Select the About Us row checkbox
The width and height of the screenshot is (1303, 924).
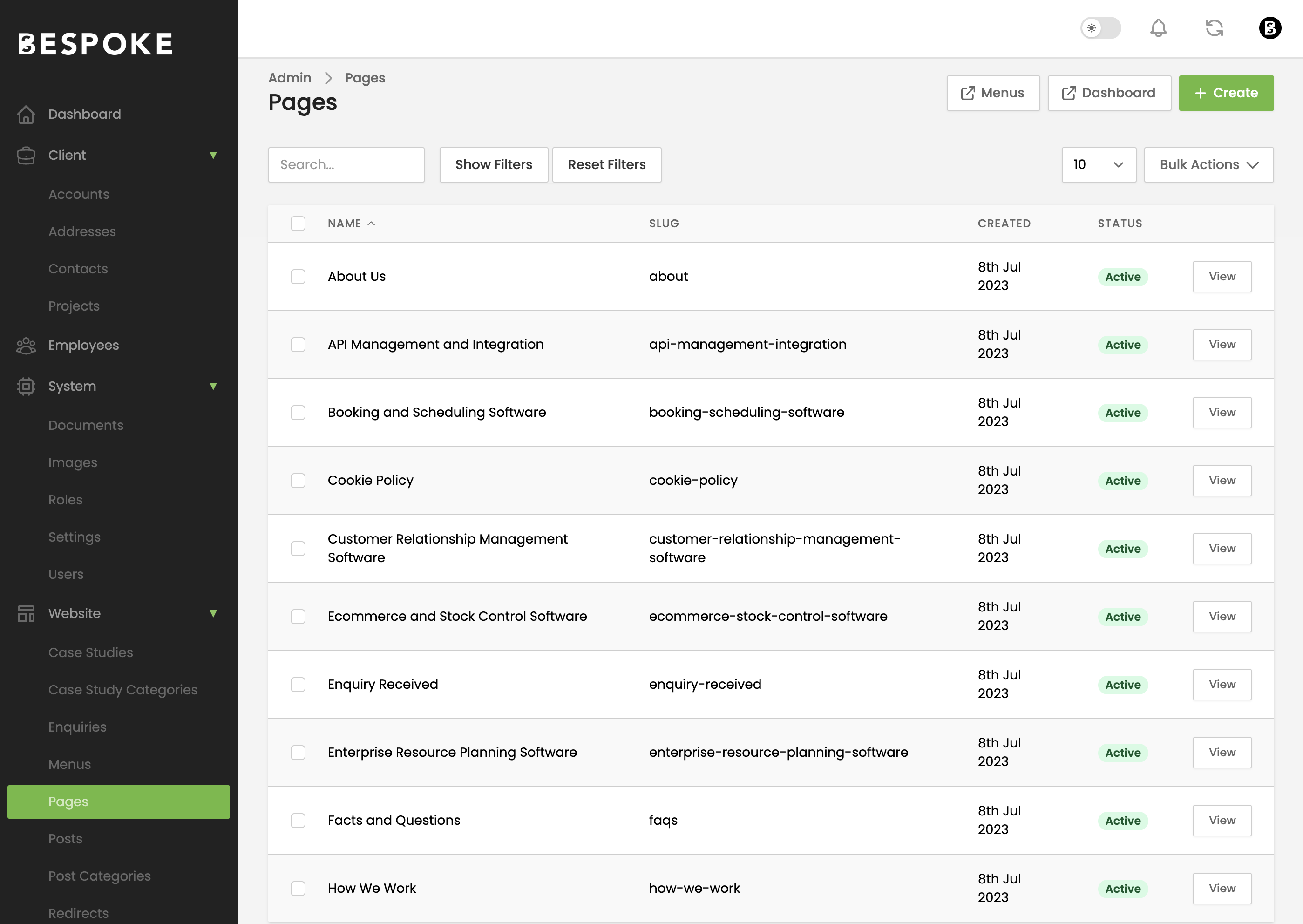coord(298,277)
